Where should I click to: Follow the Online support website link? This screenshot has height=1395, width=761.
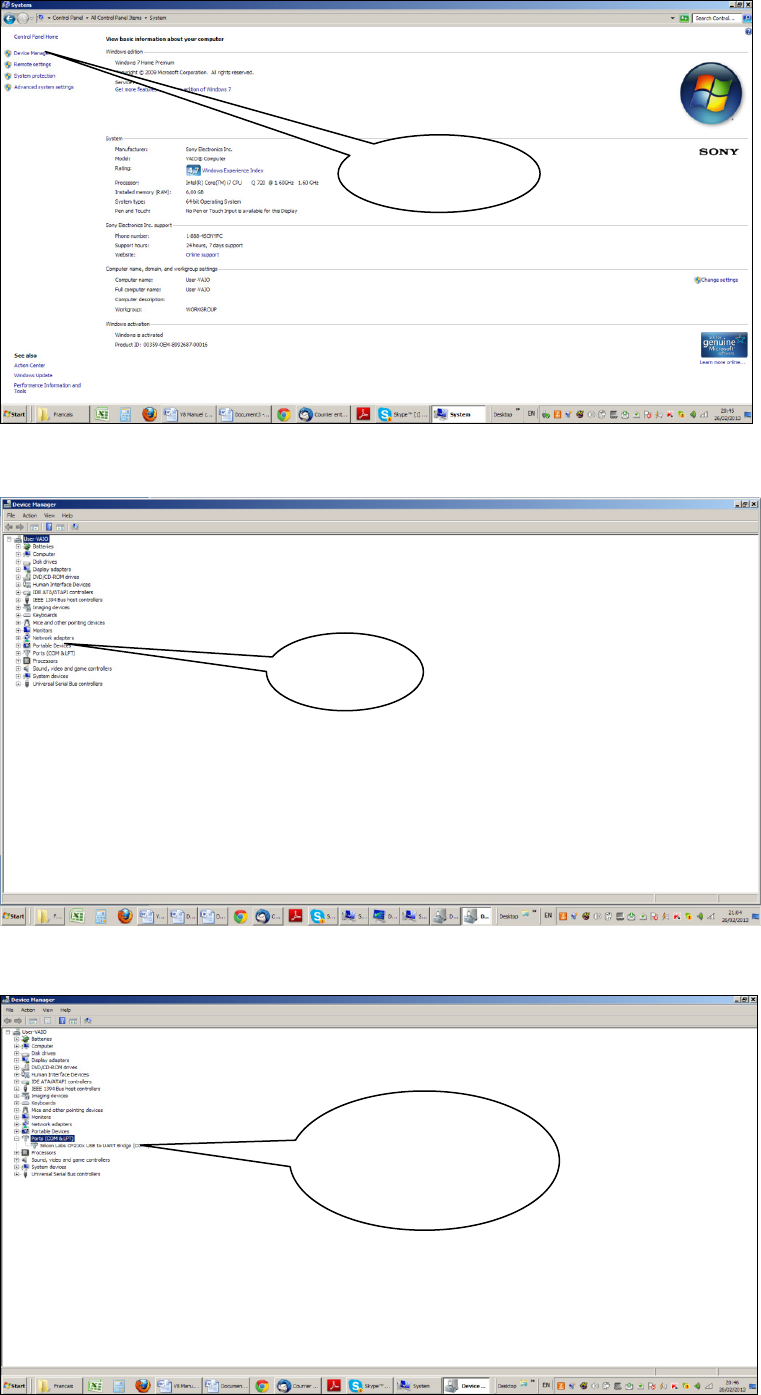coord(203,254)
